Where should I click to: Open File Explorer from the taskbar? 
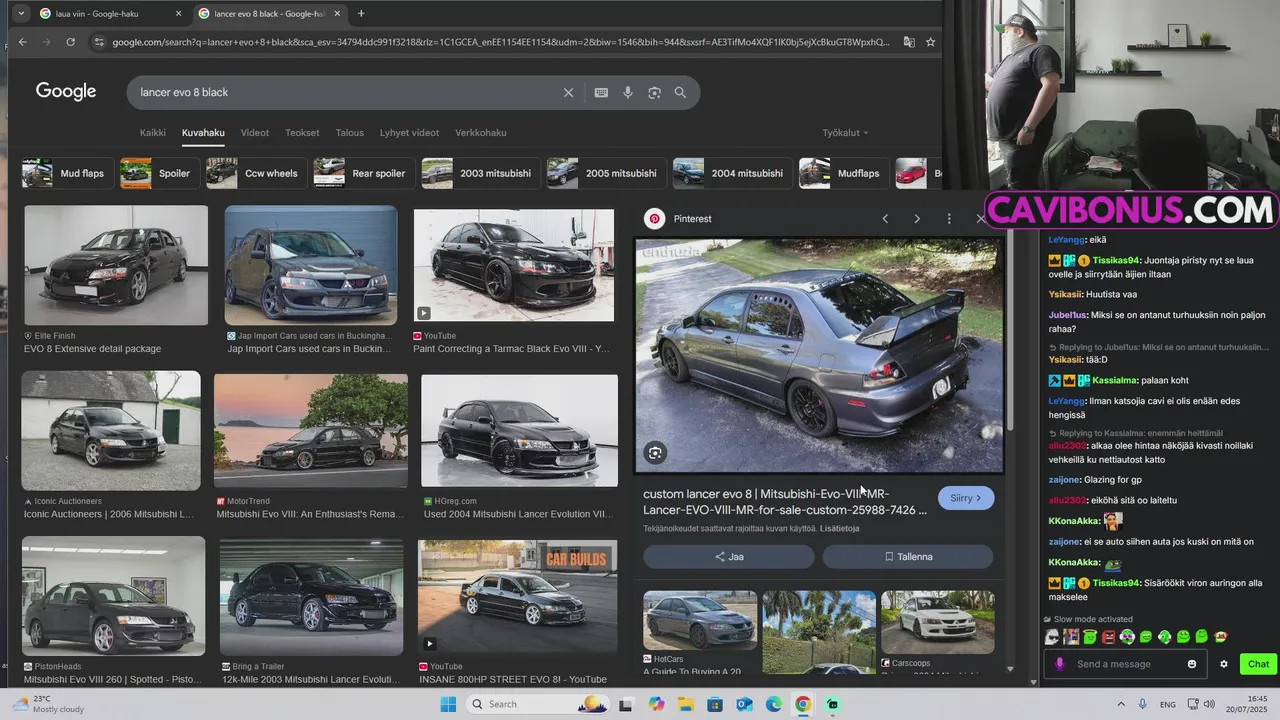click(686, 704)
